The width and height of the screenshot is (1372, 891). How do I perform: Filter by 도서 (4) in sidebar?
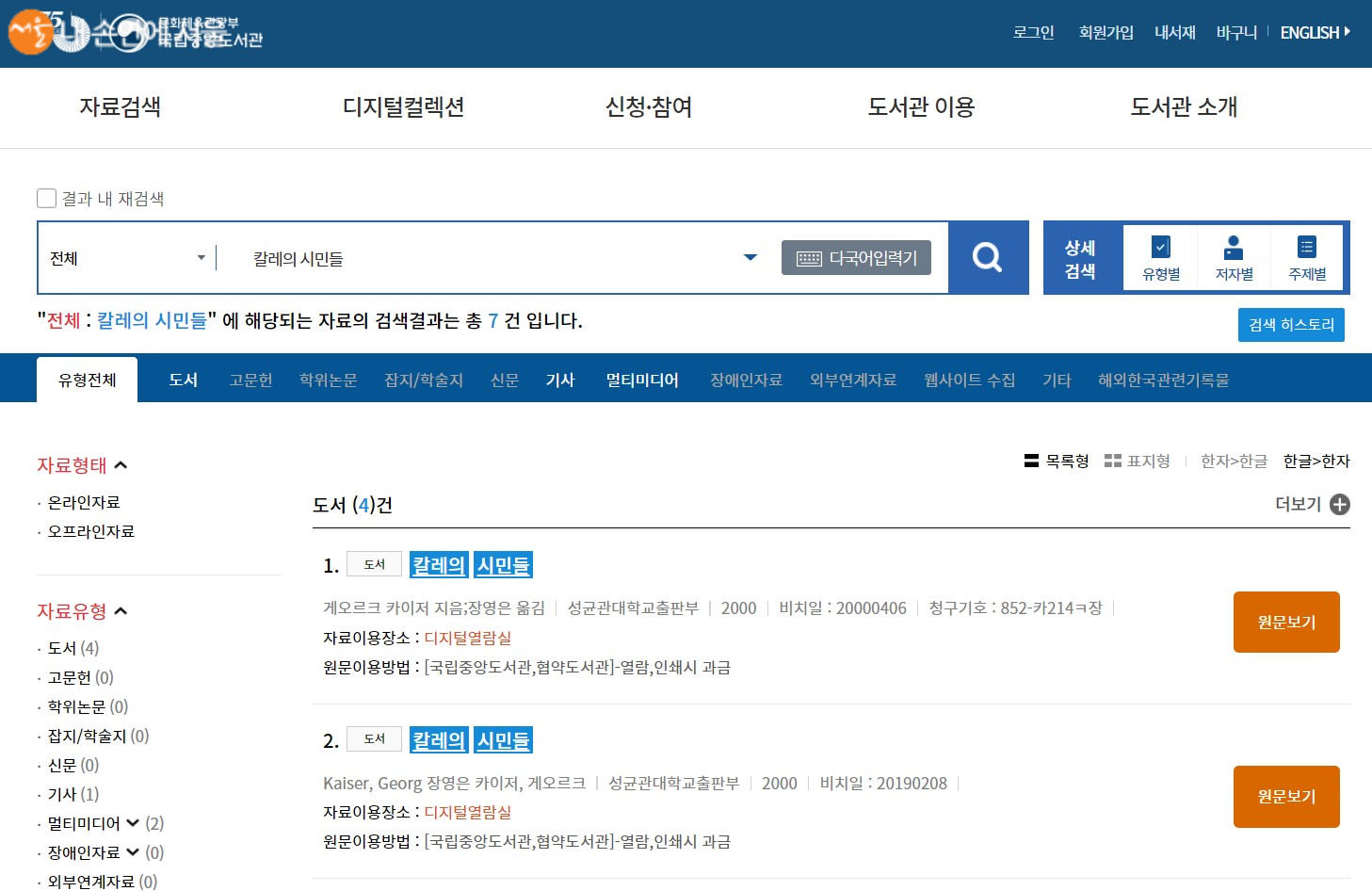pos(73,648)
